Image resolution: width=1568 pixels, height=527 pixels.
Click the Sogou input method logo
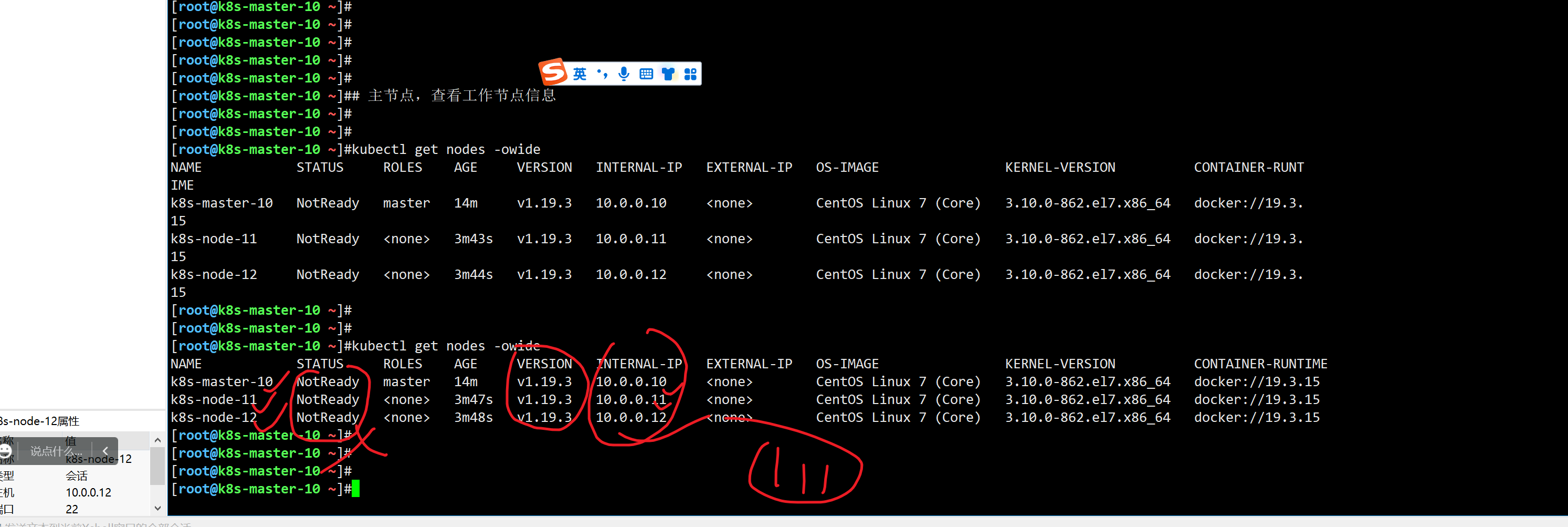click(553, 73)
